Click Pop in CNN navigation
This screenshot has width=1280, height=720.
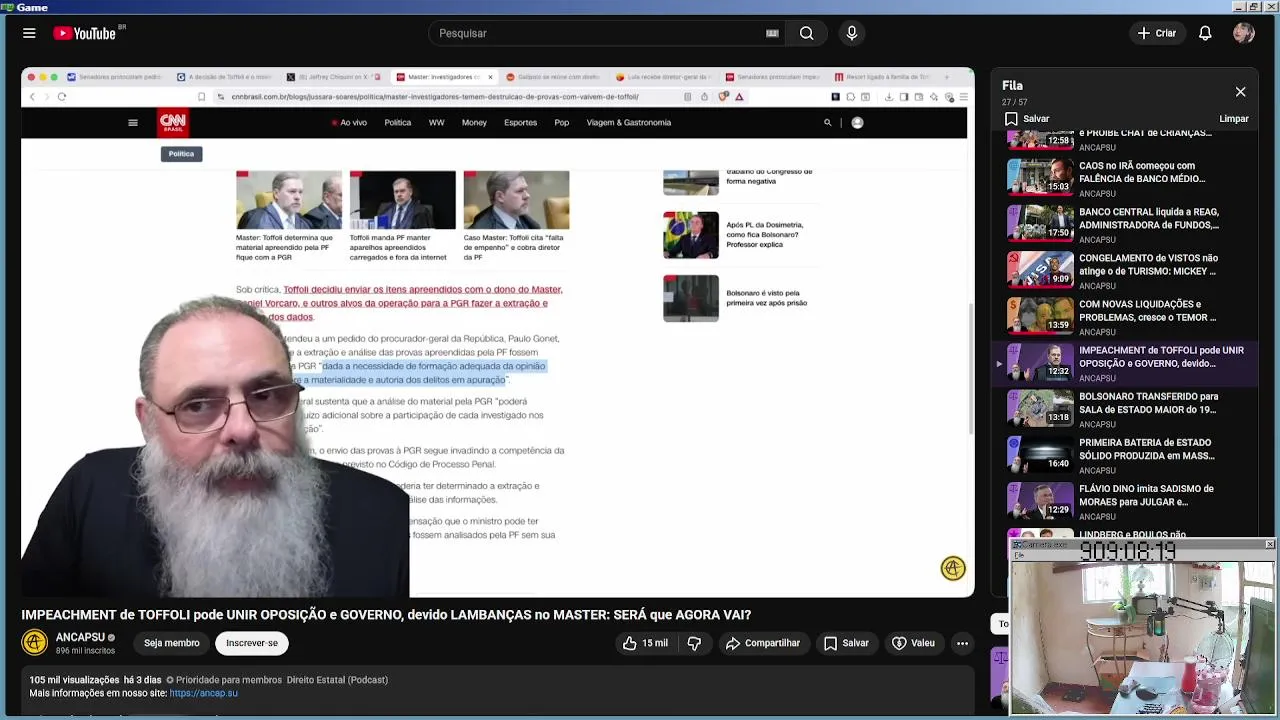pos(562,122)
